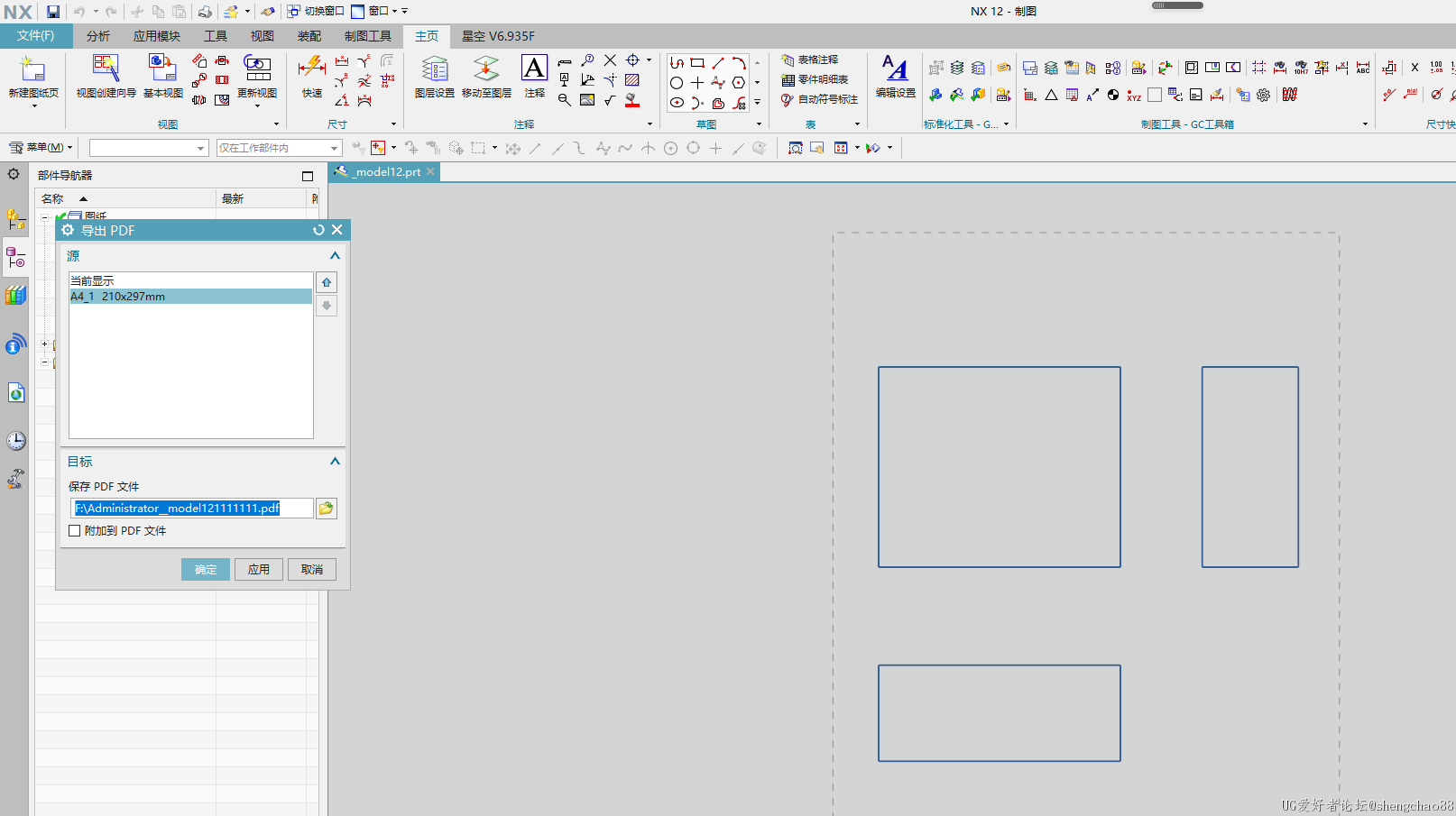1456x816 pixels.
Task: Expand the 注释 group dropdown arrow
Action: 650,124
